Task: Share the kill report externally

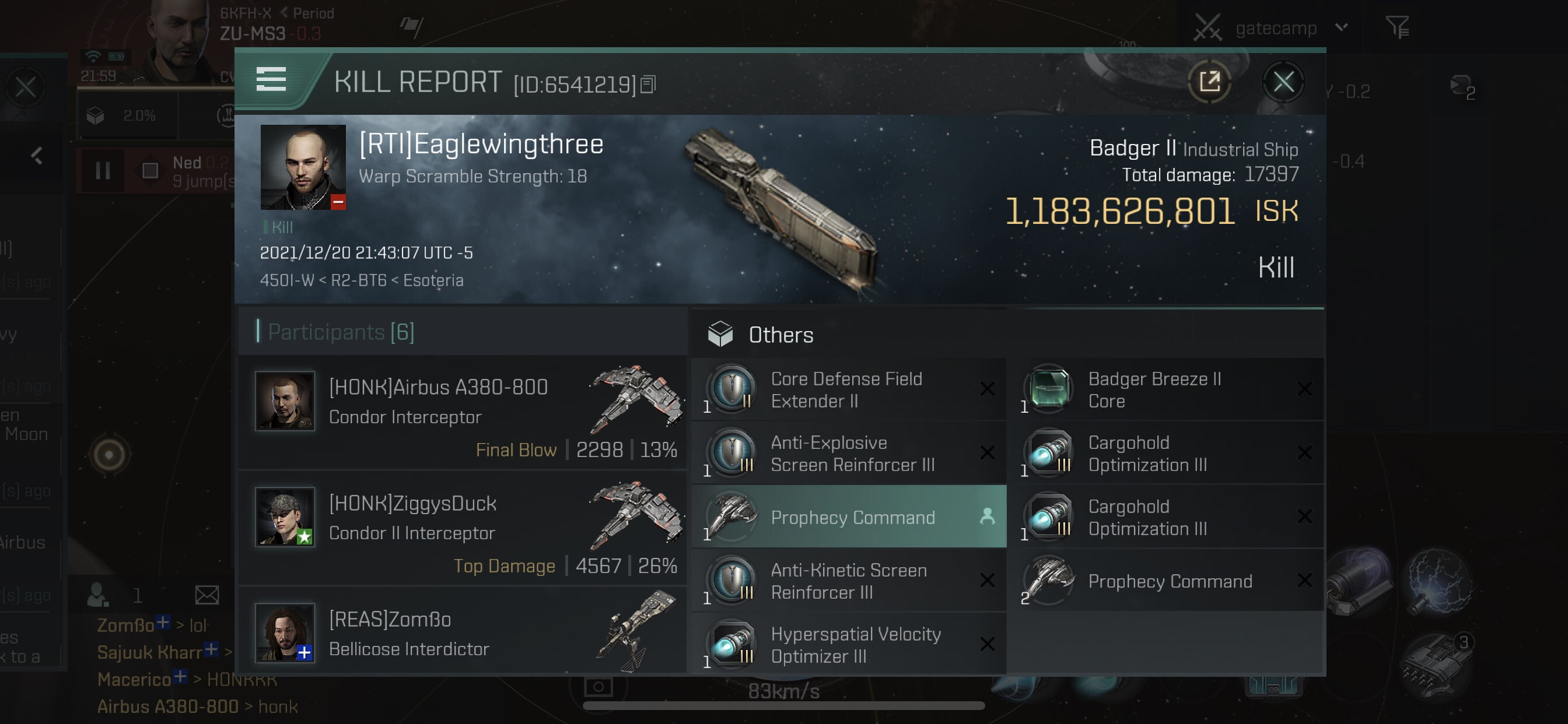Action: pos(1209,82)
